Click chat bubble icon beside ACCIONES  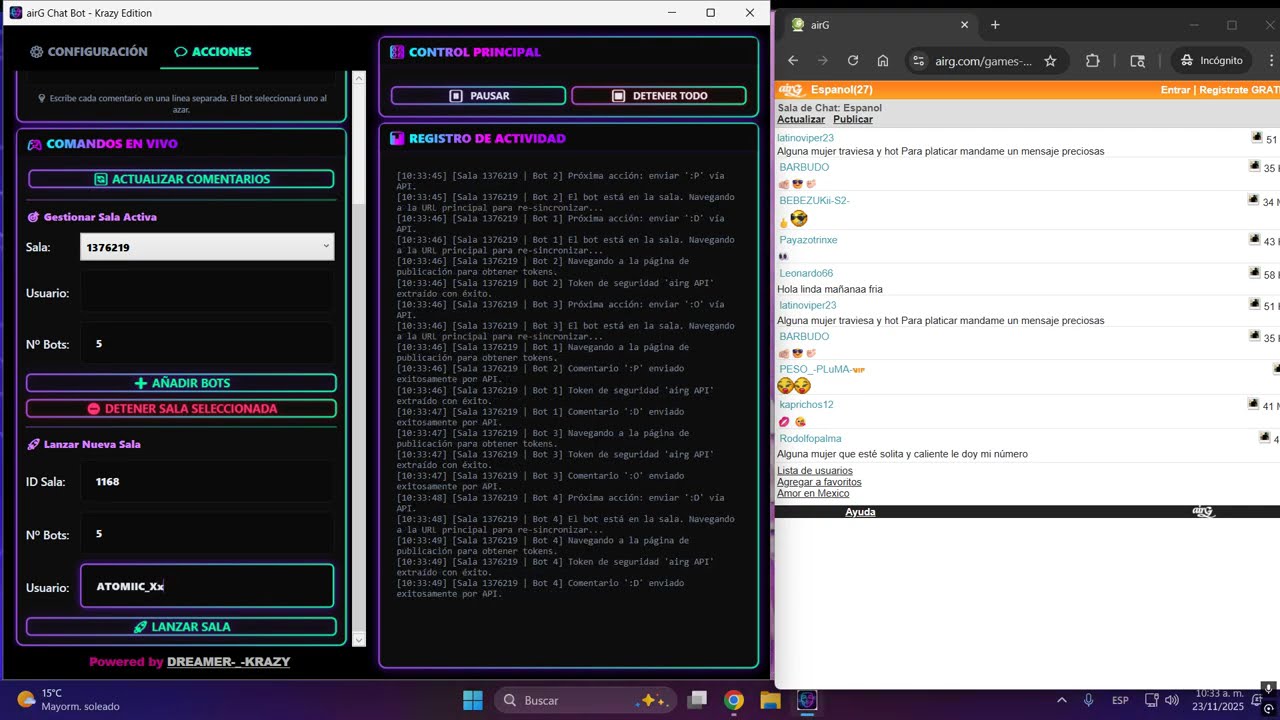[x=181, y=52]
